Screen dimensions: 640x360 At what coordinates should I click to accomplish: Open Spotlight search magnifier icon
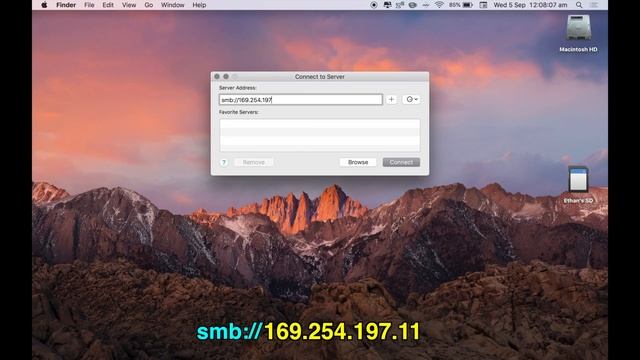(x=579, y=5)
